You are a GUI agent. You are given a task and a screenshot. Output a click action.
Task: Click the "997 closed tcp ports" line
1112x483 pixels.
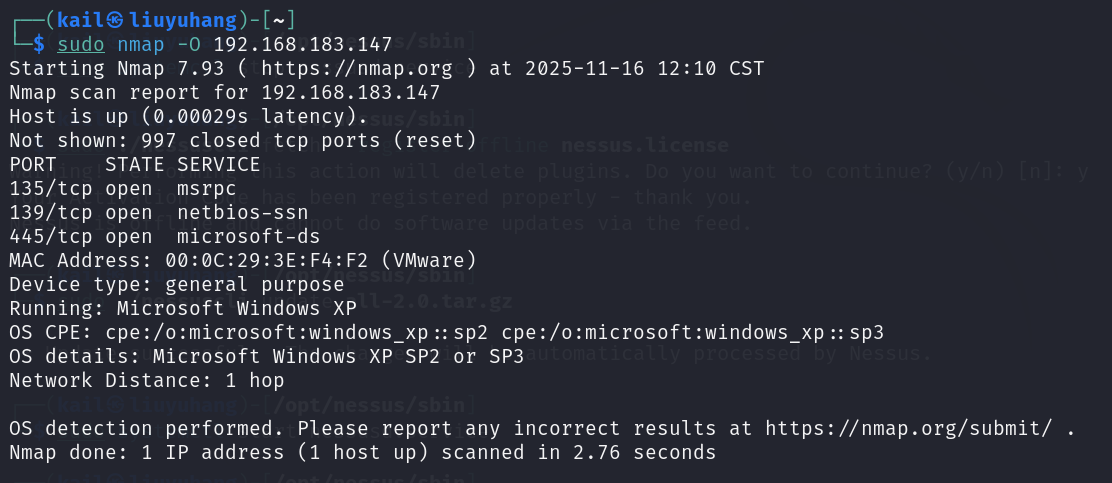coord(242,140)
